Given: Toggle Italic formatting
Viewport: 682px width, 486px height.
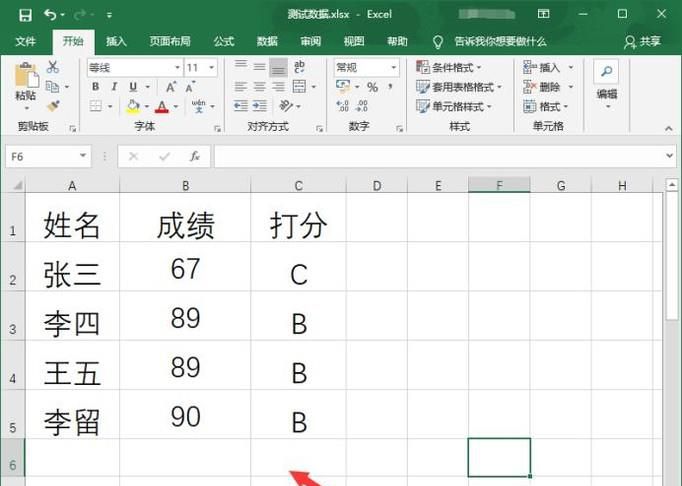Looking at the screenshot, I should (x=114, y=87).
